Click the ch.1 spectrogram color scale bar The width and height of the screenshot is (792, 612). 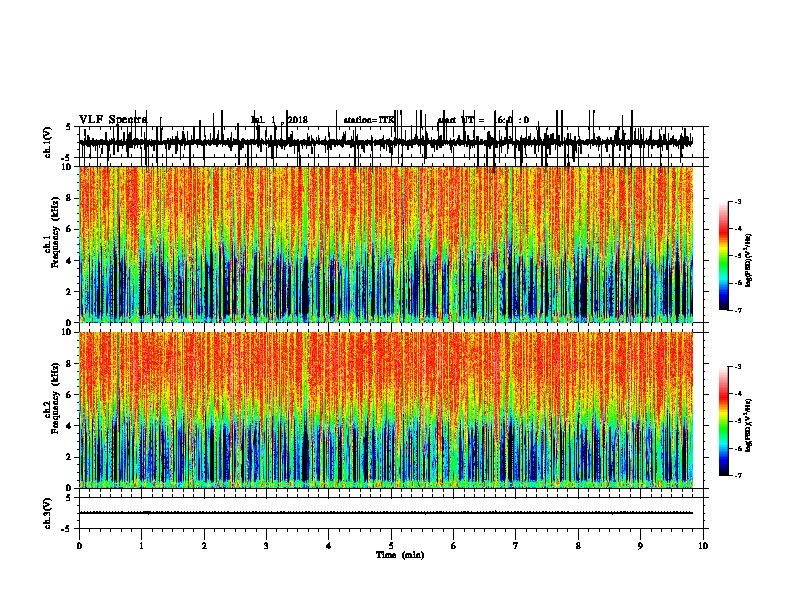tap(724, 256)
